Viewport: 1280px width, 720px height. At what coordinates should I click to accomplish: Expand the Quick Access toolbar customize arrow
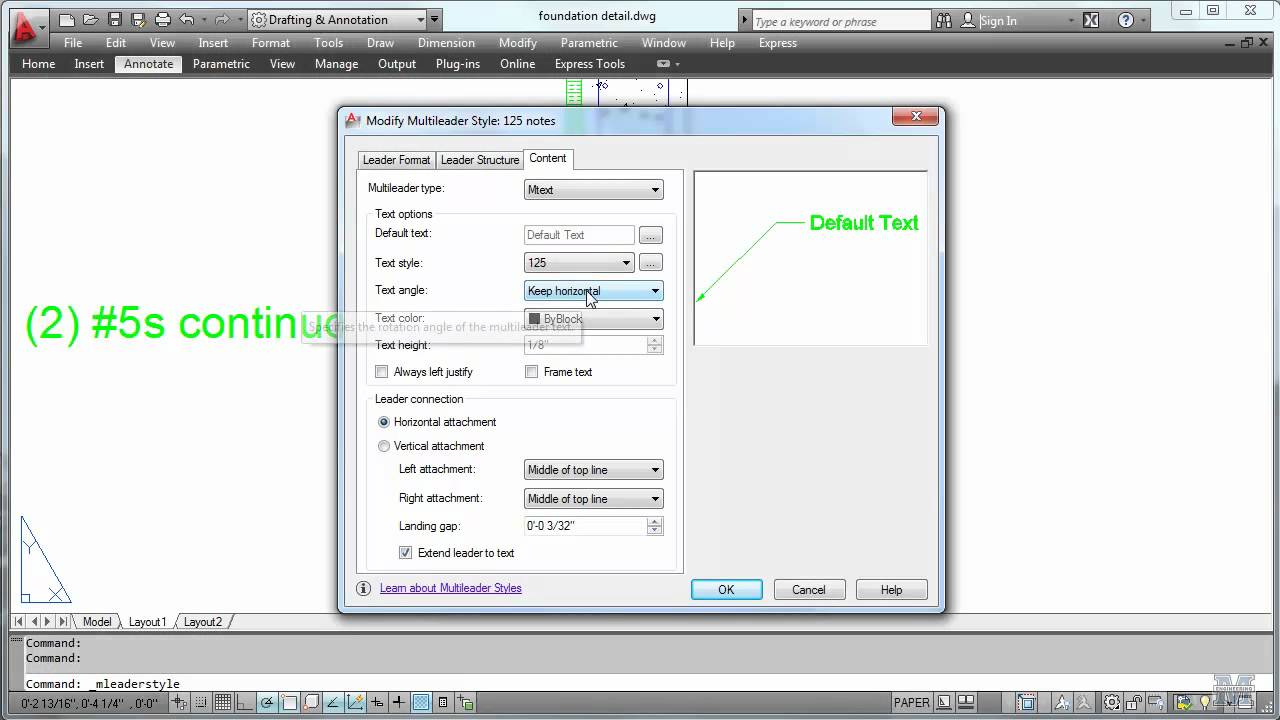[434, 20]
